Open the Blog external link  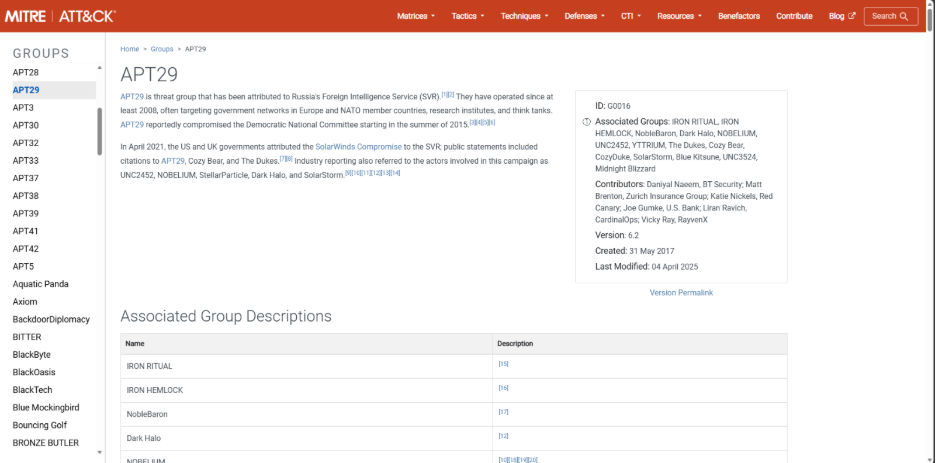click(842, 16)
